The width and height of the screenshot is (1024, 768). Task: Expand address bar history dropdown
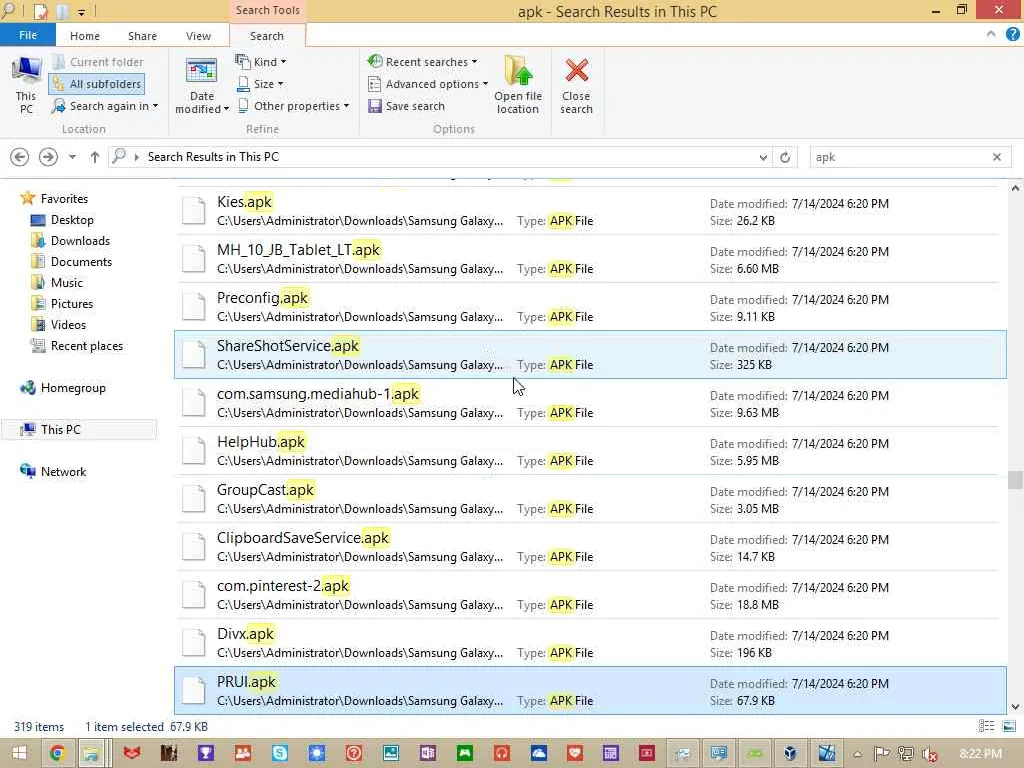tap(763, 157)
